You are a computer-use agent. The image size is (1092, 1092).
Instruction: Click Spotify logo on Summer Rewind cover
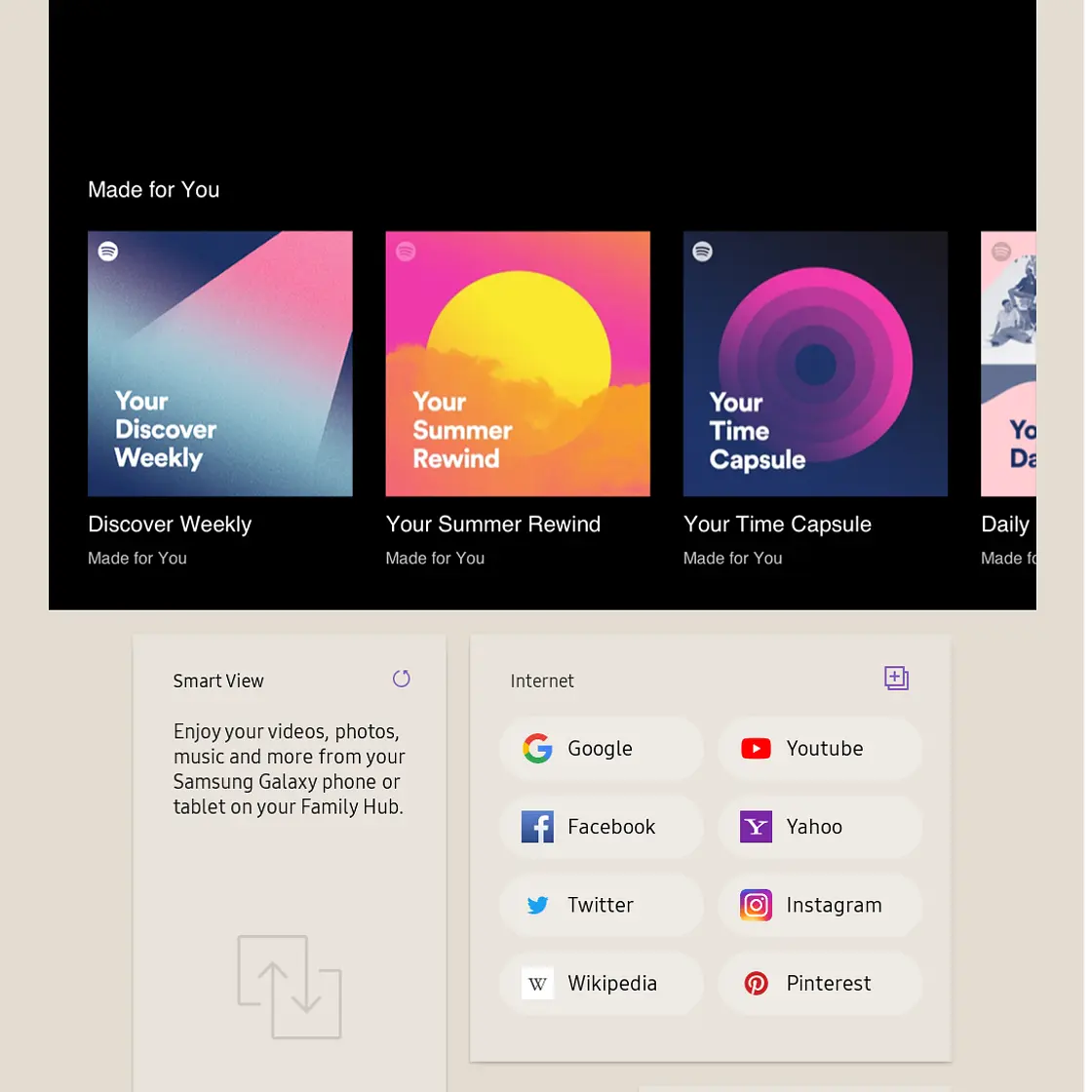tap(406, 251)
